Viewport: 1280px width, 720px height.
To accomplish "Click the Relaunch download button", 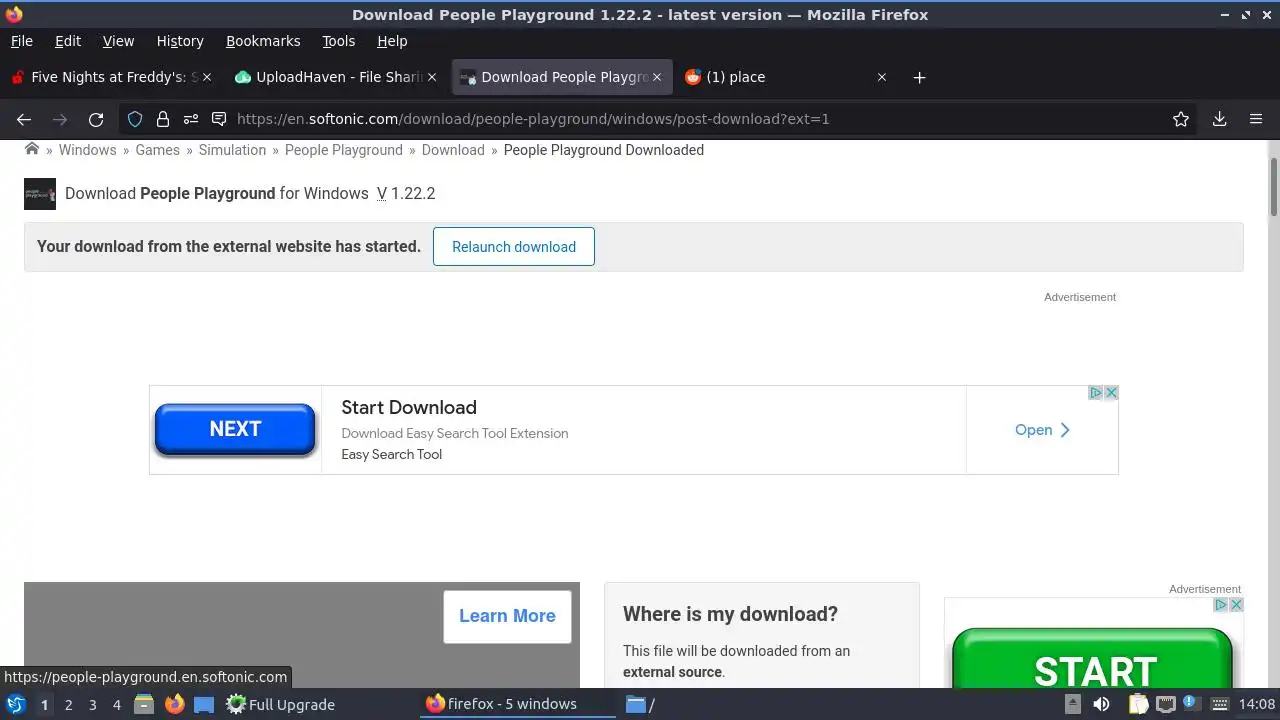I will click(514, 247).
